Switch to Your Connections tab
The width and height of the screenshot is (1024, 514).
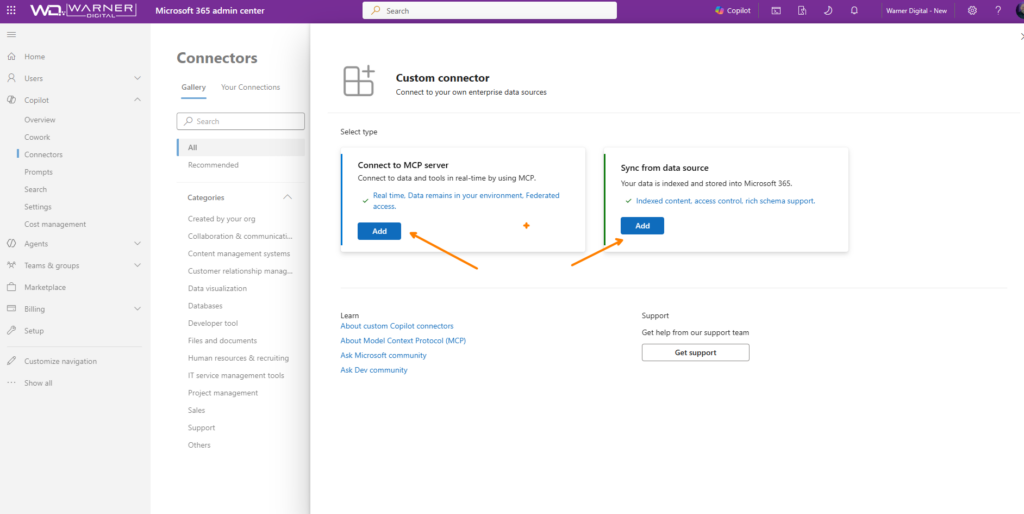pos(251,88)
